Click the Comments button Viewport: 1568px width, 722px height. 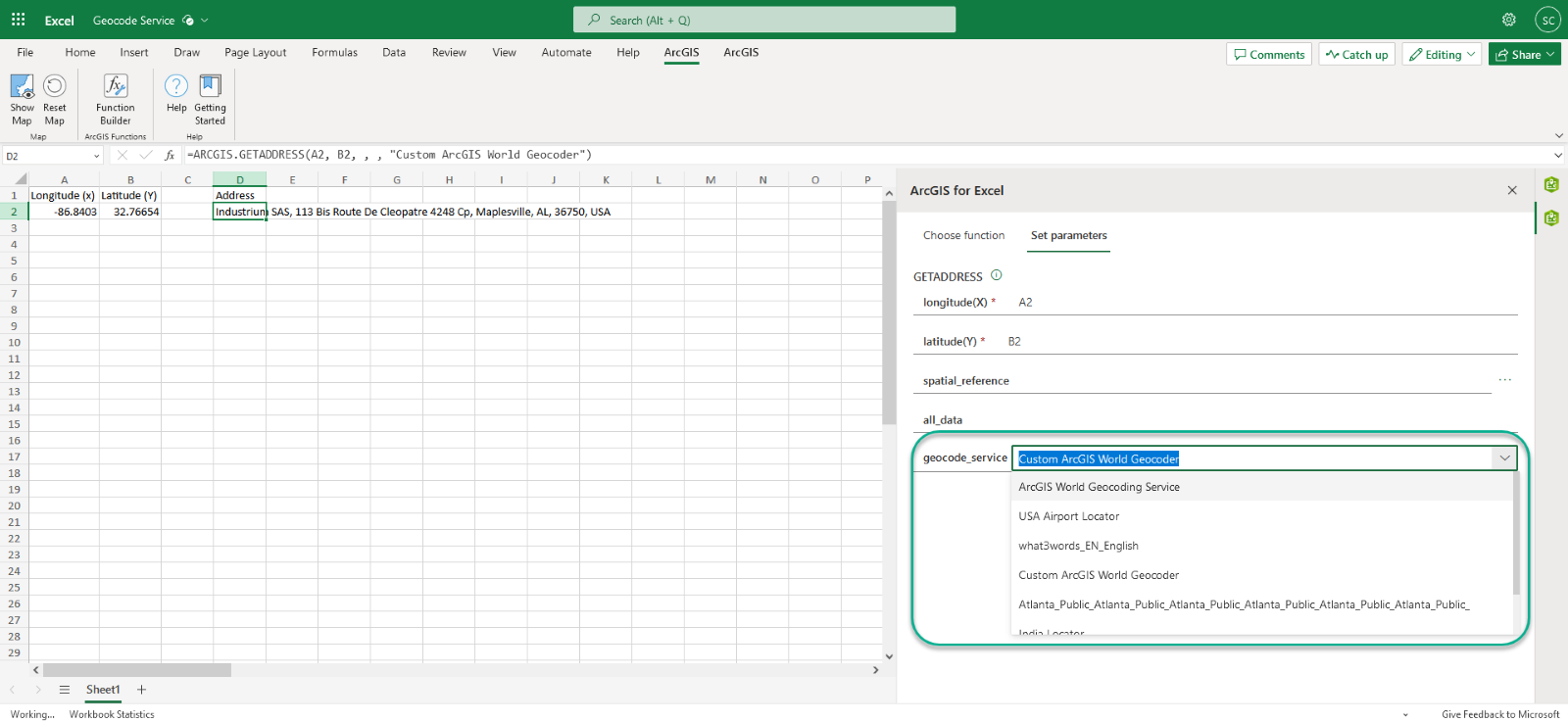pos(1269,55)
